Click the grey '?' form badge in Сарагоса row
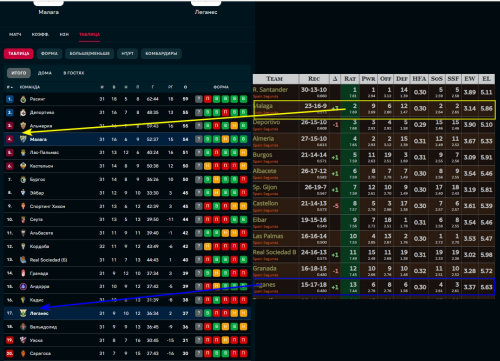The image size is (500, 361). click(199, 353)
